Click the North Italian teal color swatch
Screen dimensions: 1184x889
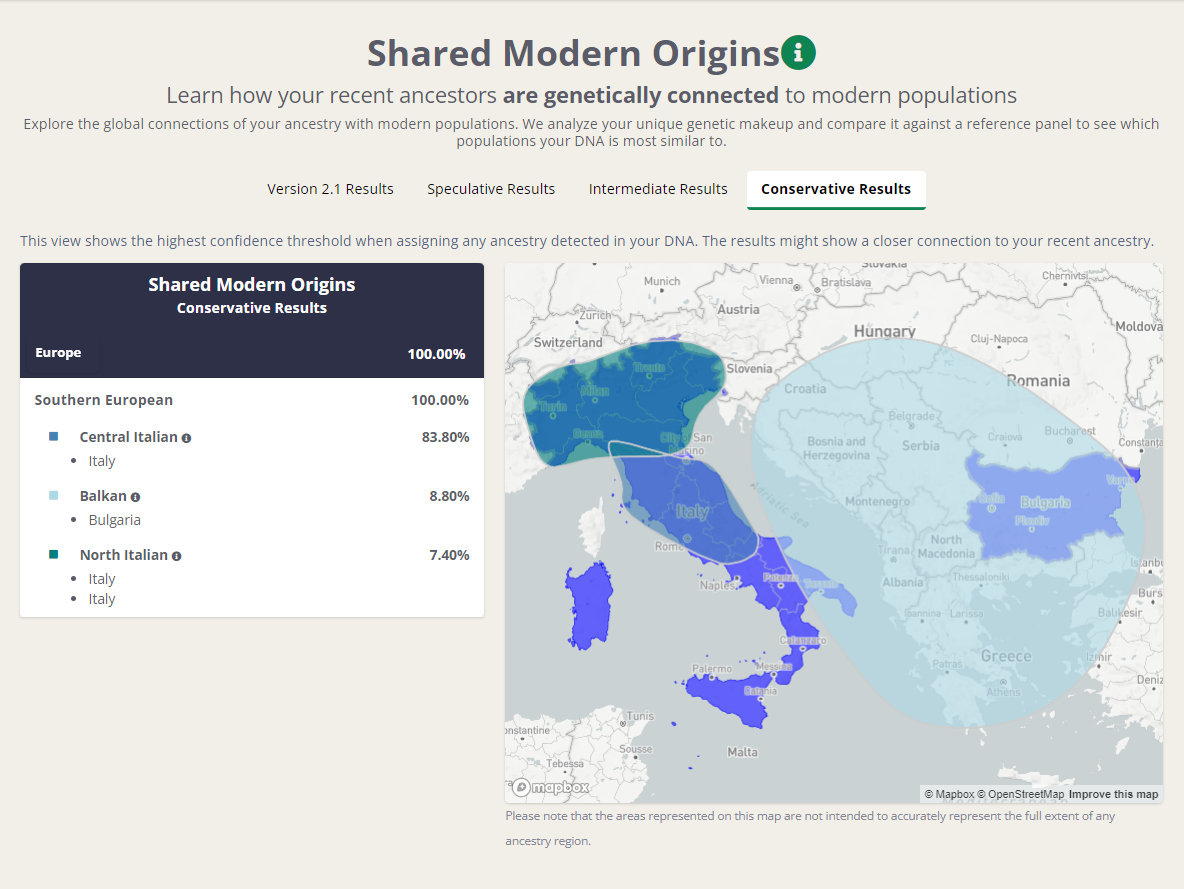[54, 554]
